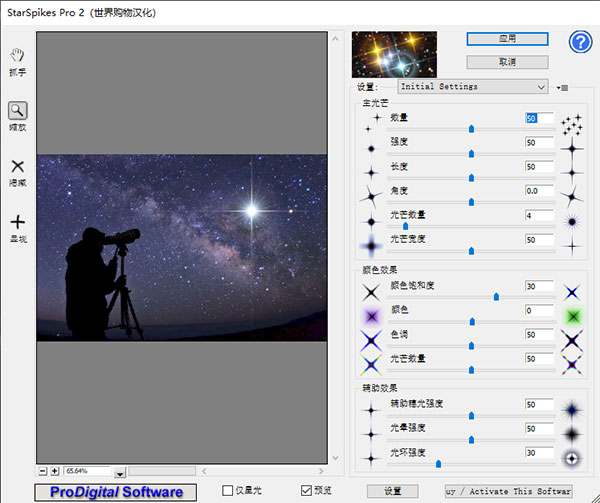Click the Activate This Software button
This screenshot has width=600, height=503.
[508, 491]
